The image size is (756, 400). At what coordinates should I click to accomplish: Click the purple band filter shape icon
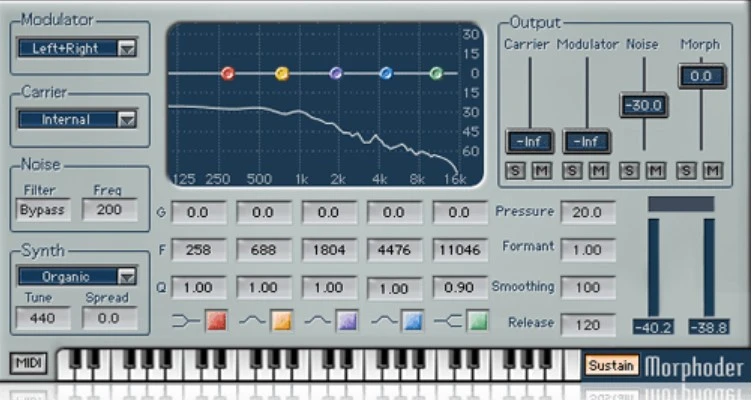click(347, 321)
